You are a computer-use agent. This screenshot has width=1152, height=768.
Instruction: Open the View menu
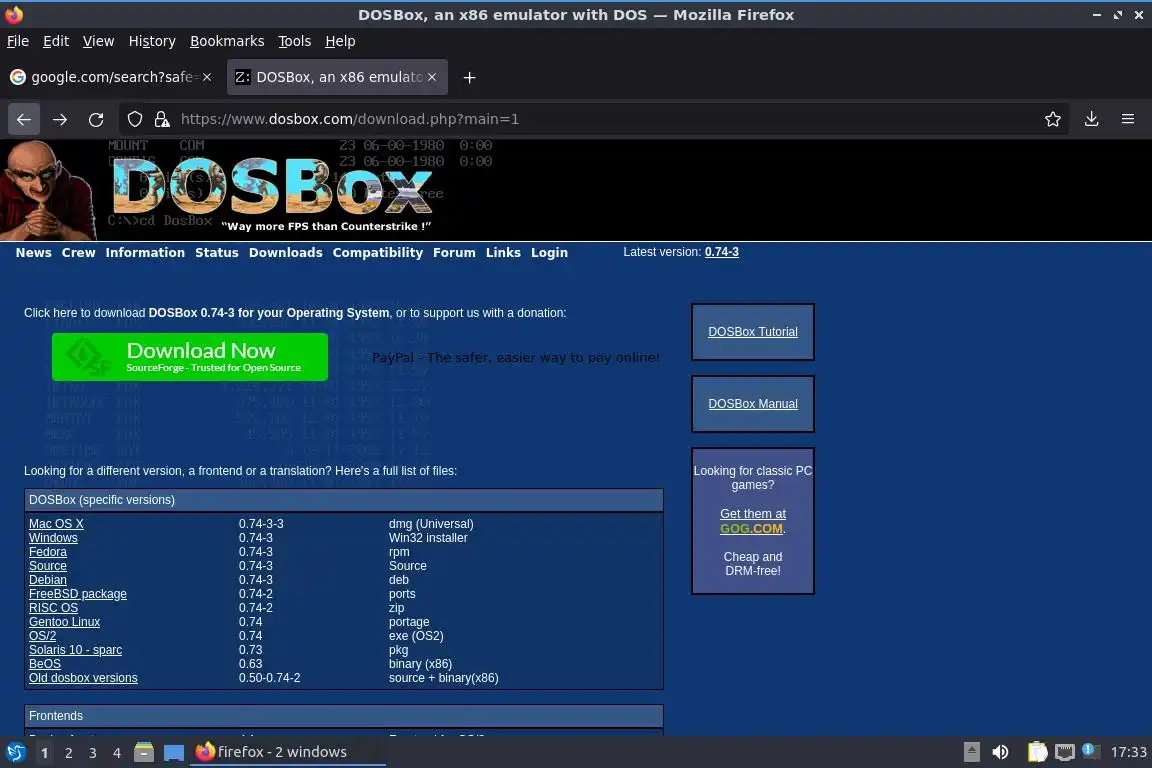(98, 41)
